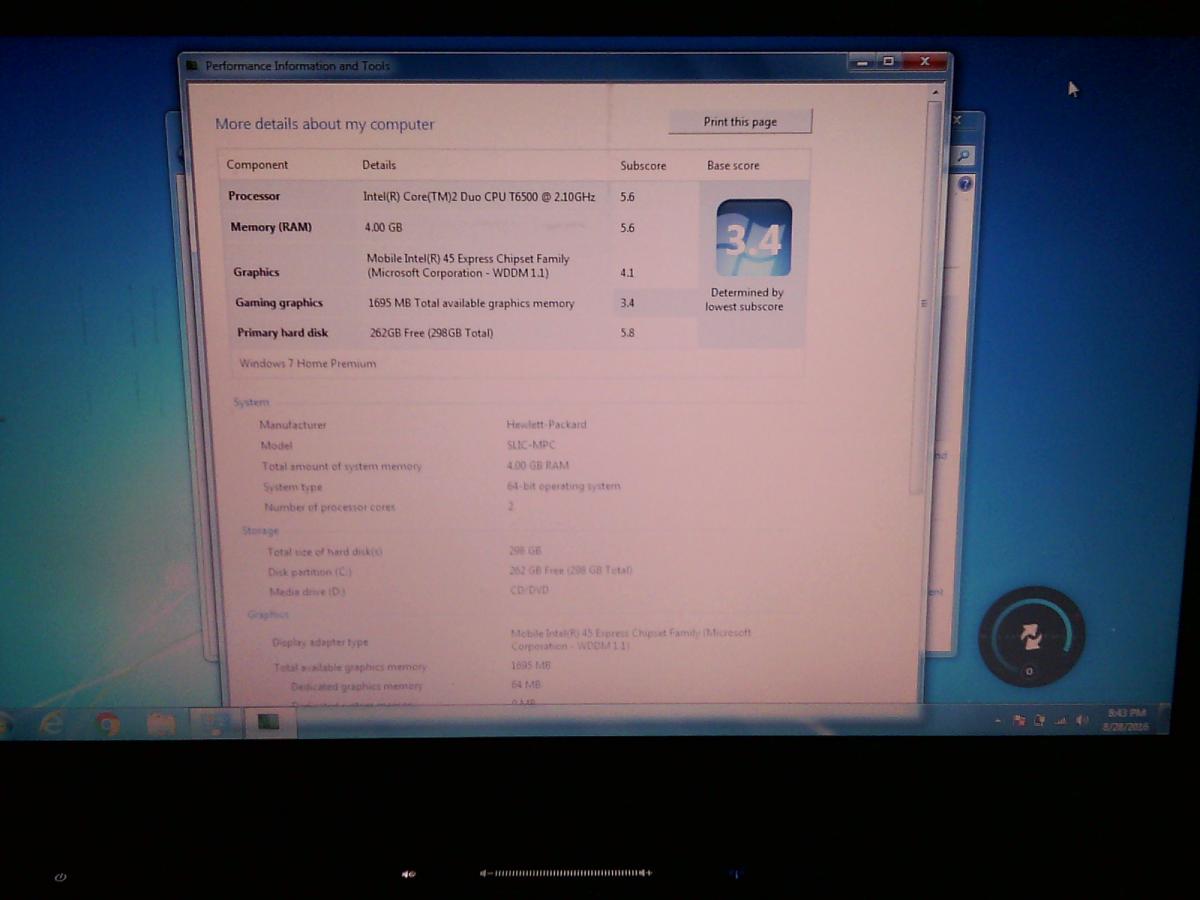Open the blue Help button of the background window
Viewport: 1200px width, 900px height.
coord(965,184)
